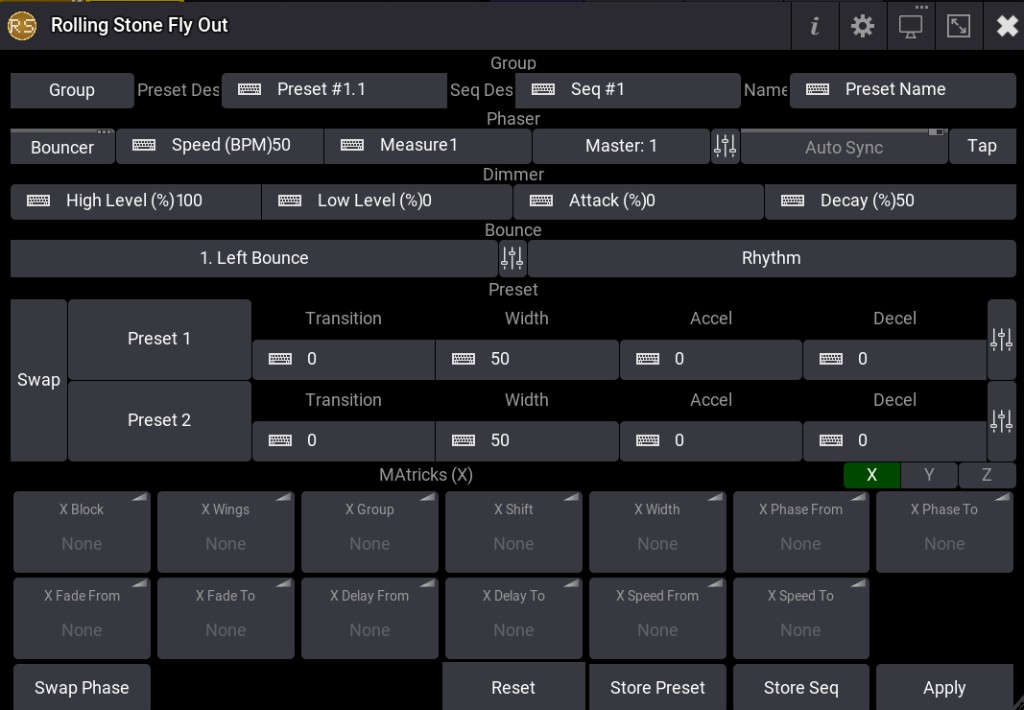Click keyboard icon in Preset 2 Transition
Viewport: 1024px width, 710px height.
pos(280,440)
